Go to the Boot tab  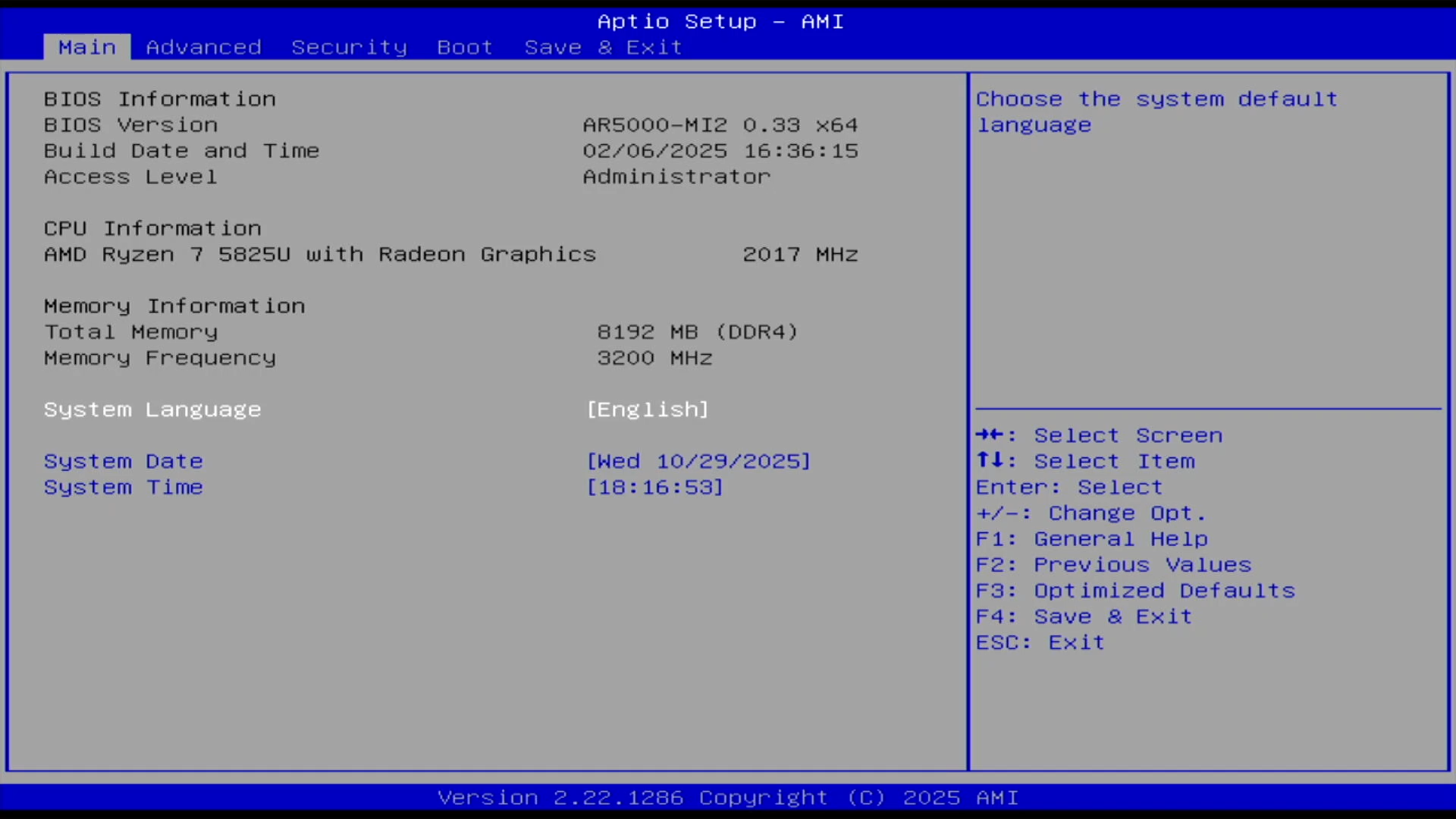(x=464, y=47)
